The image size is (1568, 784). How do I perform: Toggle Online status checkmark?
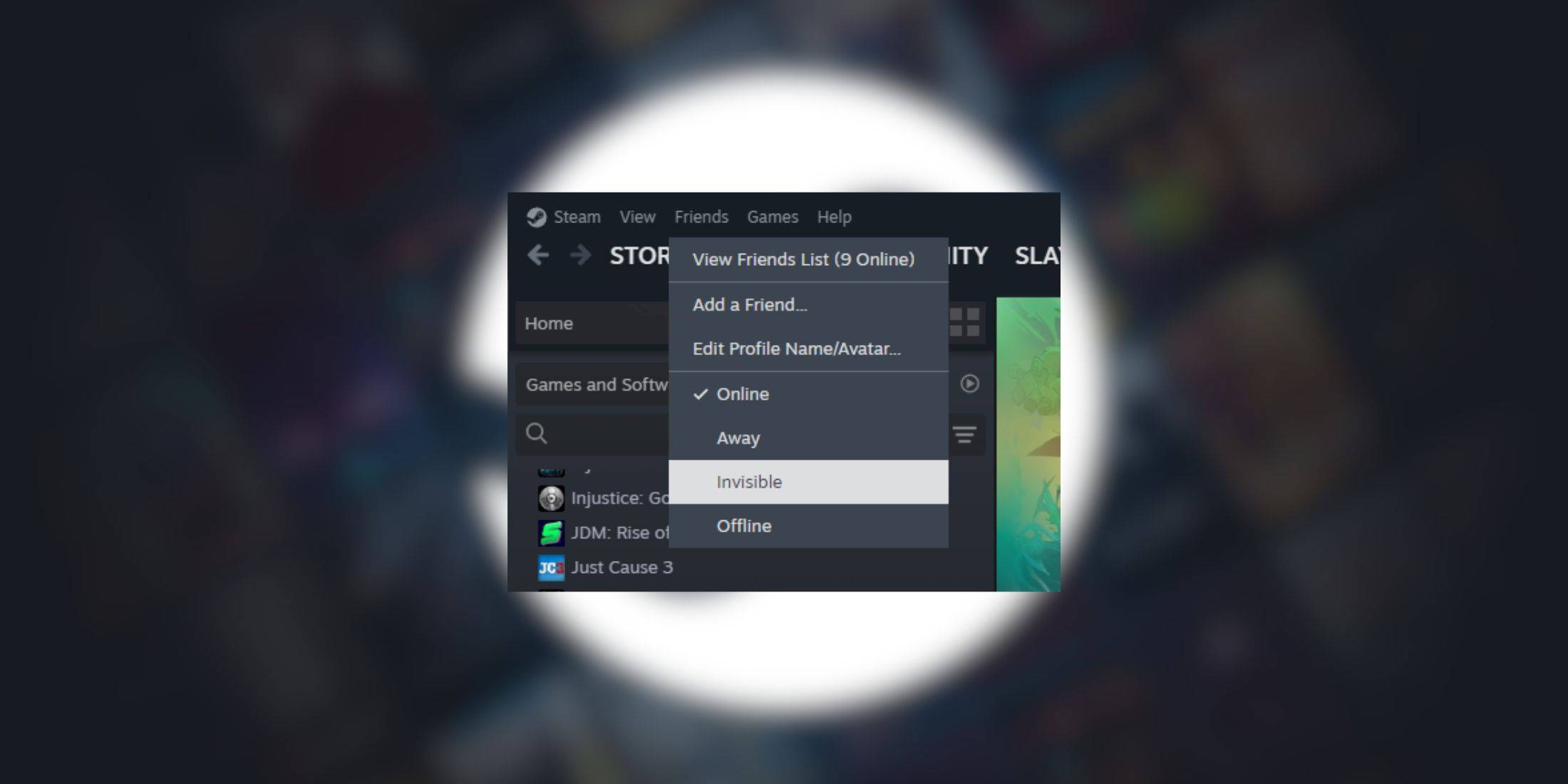click(700, 393)
